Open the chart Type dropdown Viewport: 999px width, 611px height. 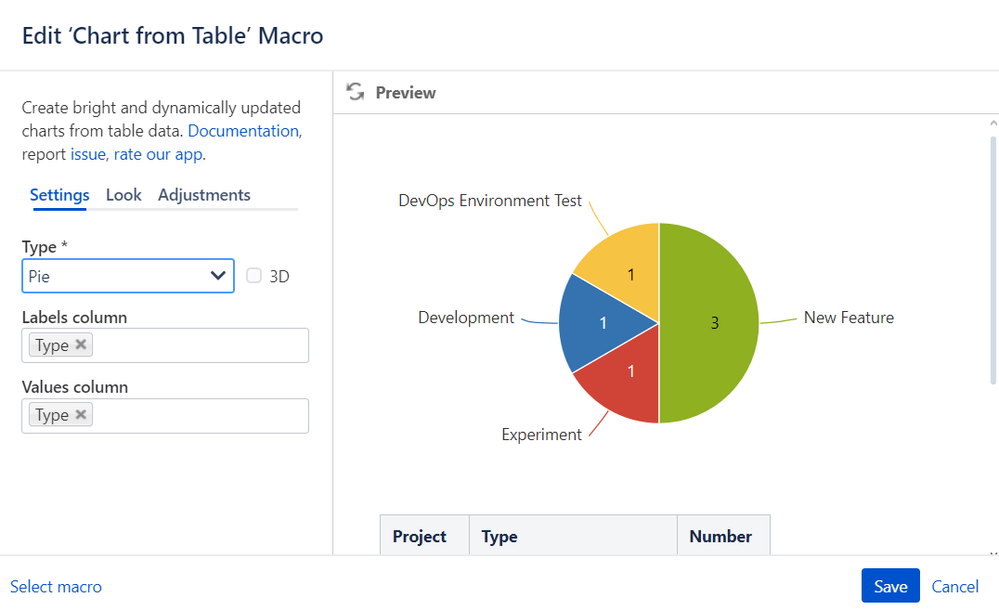(128, 276)
